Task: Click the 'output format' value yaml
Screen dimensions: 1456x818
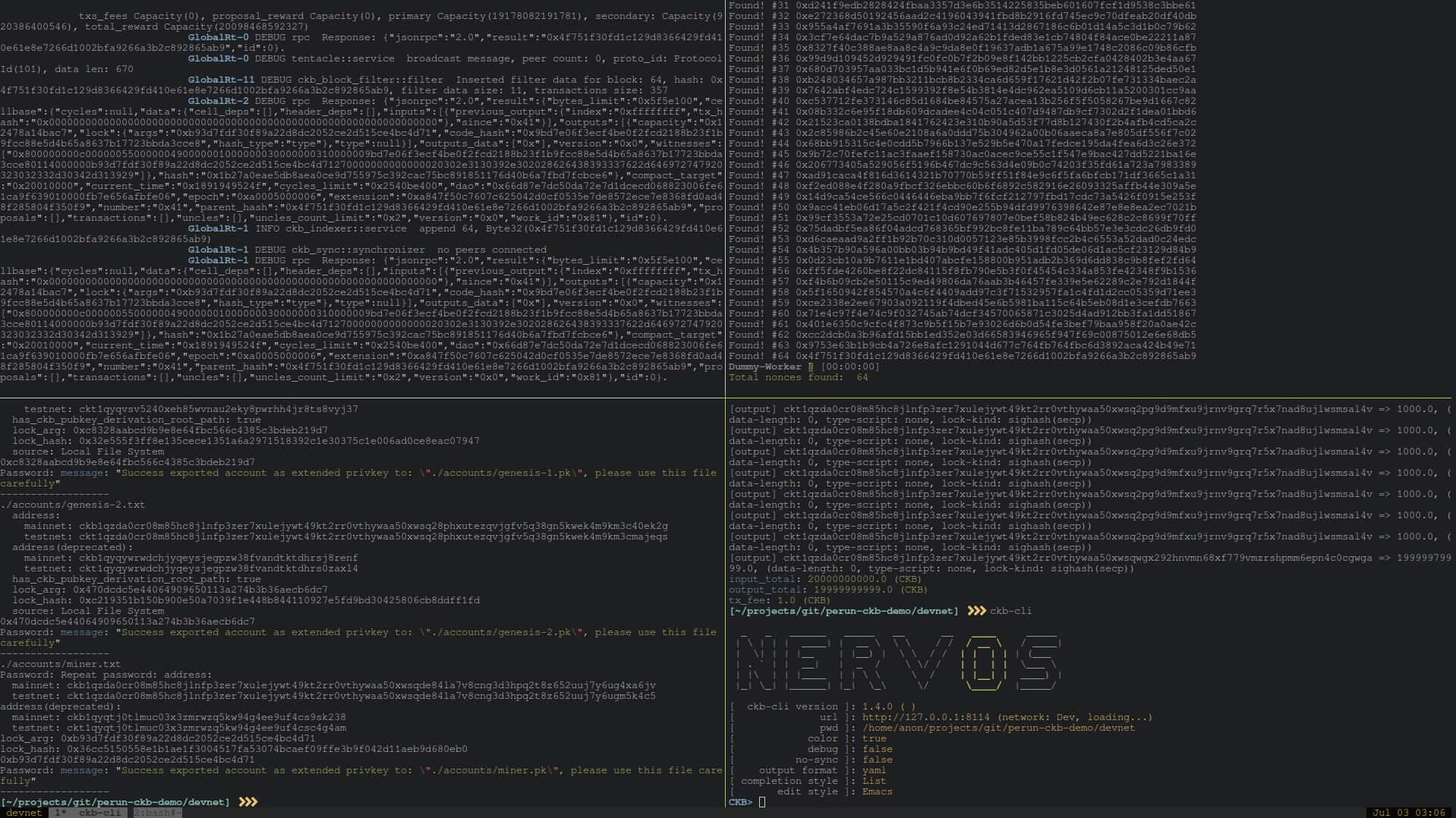Action: tap(875, 770)
